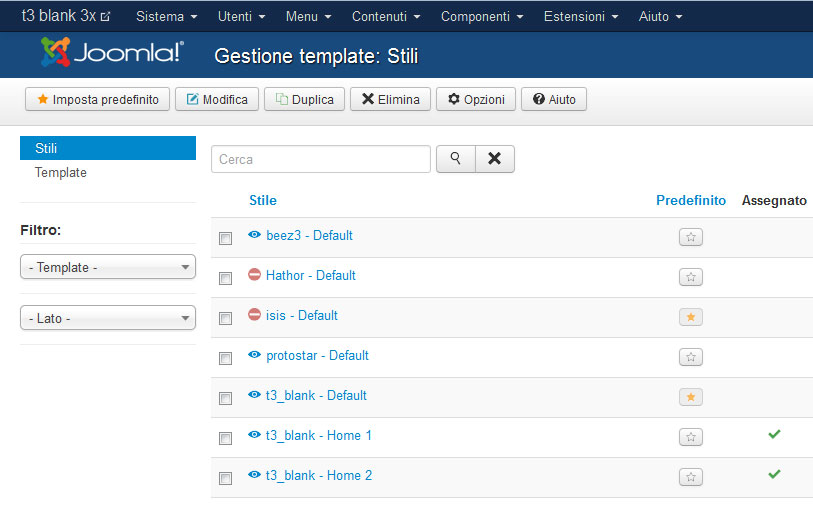Open the t3_blank - Default style

tap(316, 395)
